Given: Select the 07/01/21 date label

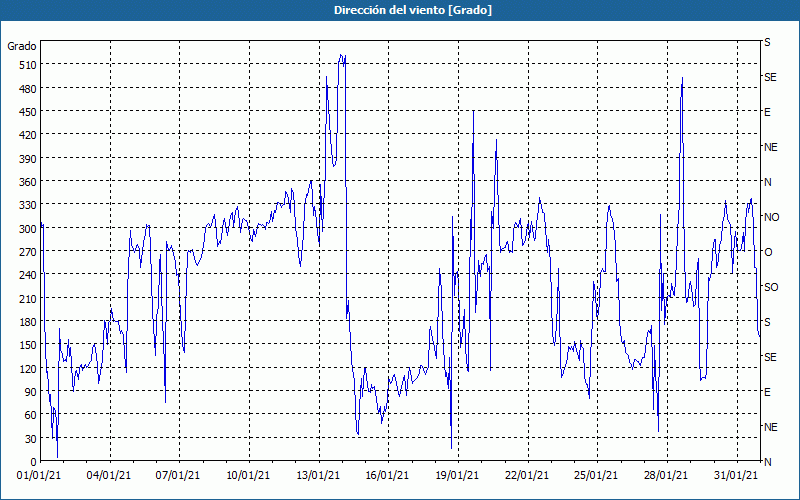Looking at the screenshot, I should click(178, 476).
